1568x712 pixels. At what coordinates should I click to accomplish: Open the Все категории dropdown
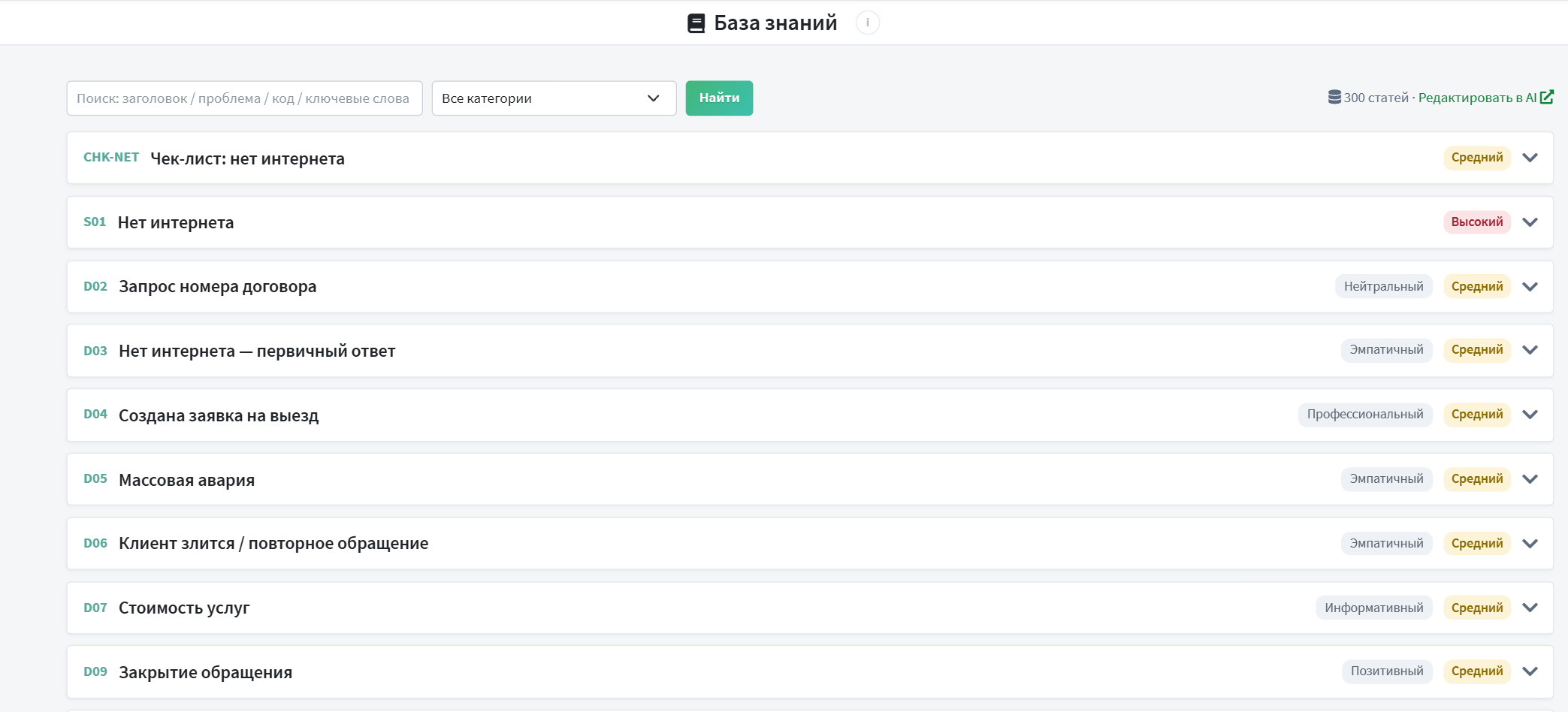554,98
